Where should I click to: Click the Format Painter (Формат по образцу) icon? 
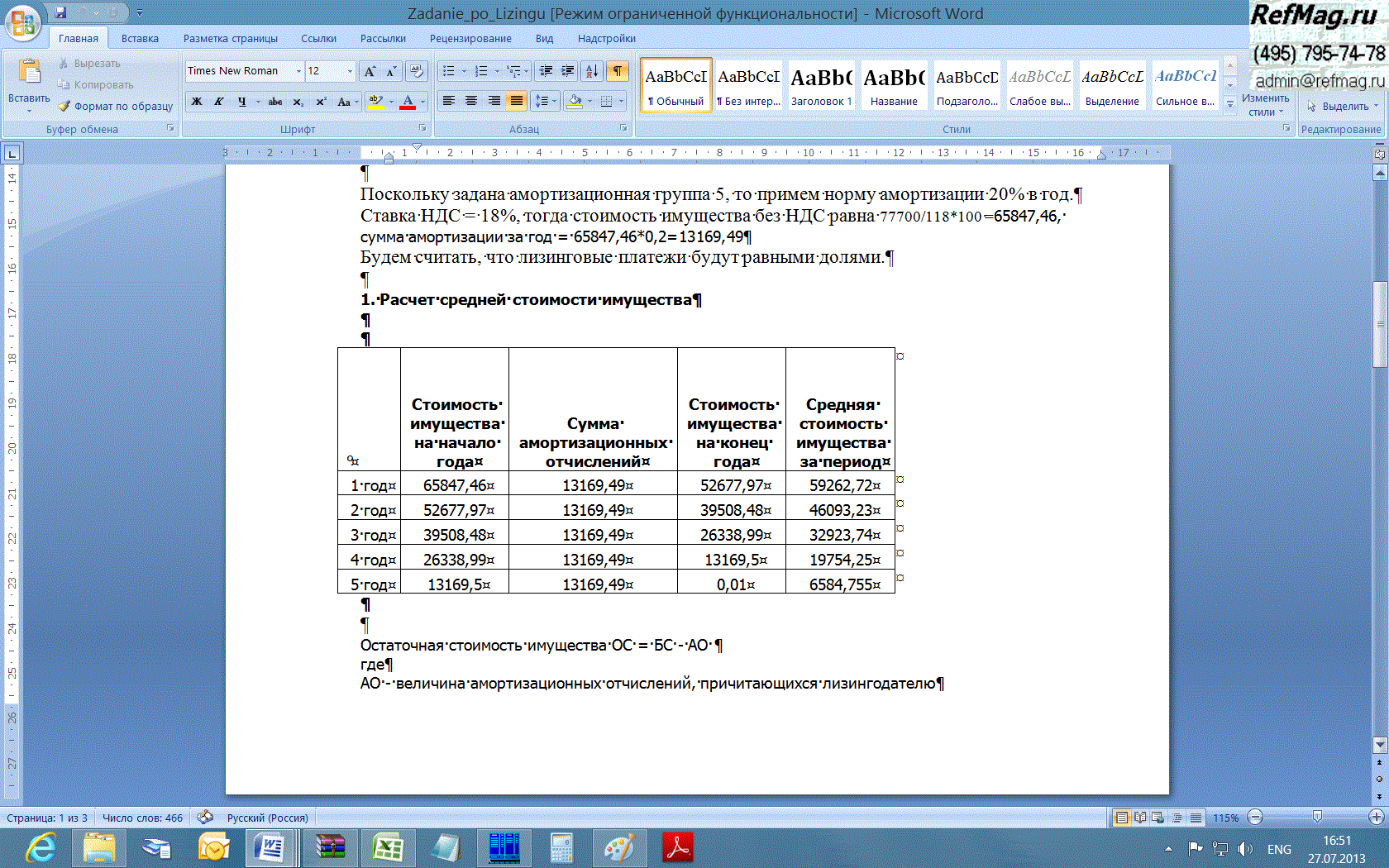point(116,106)
